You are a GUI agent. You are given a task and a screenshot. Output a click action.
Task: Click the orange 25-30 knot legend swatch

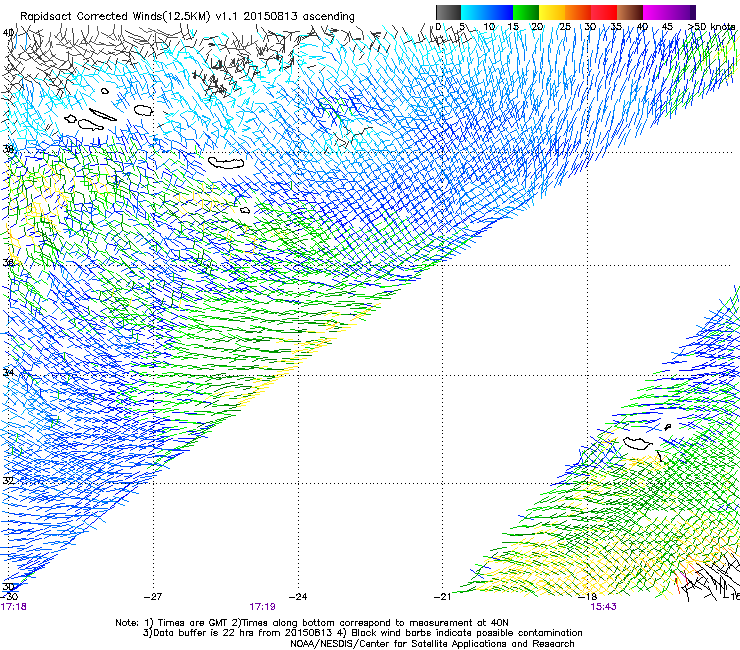coord(578,12)
